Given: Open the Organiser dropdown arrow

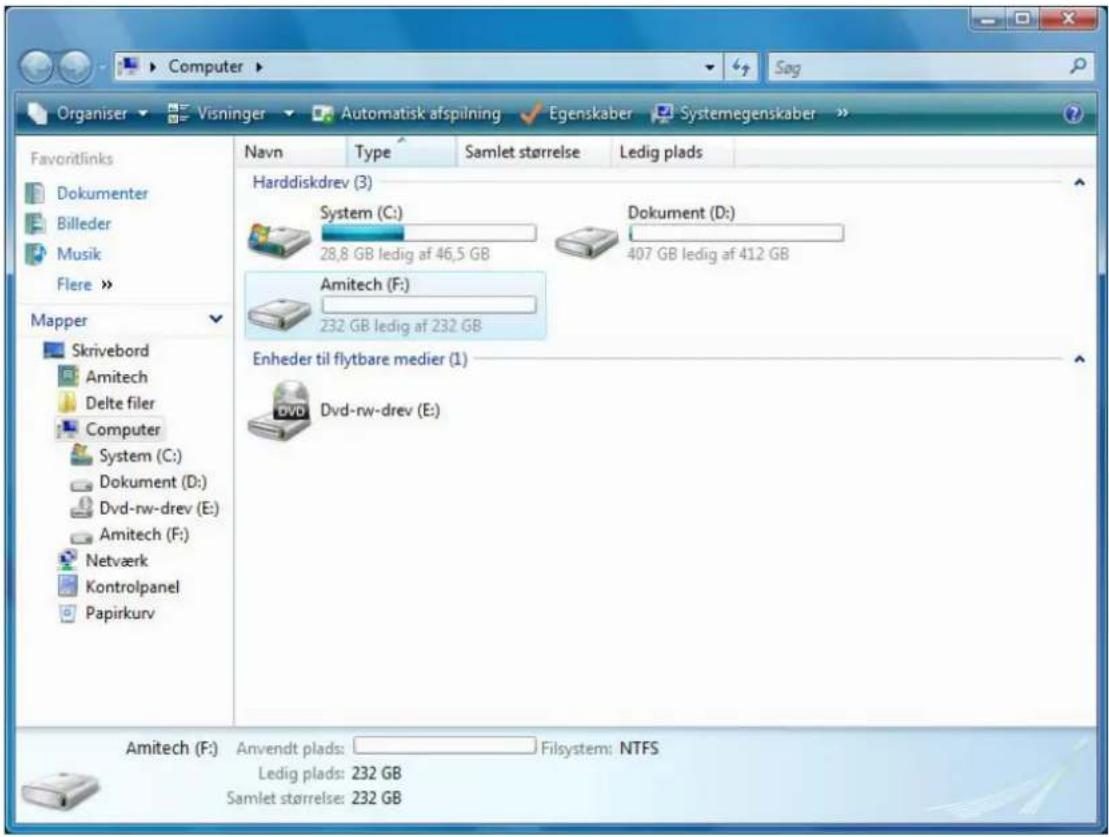Looking at the screenshot, I should (142, 114).
